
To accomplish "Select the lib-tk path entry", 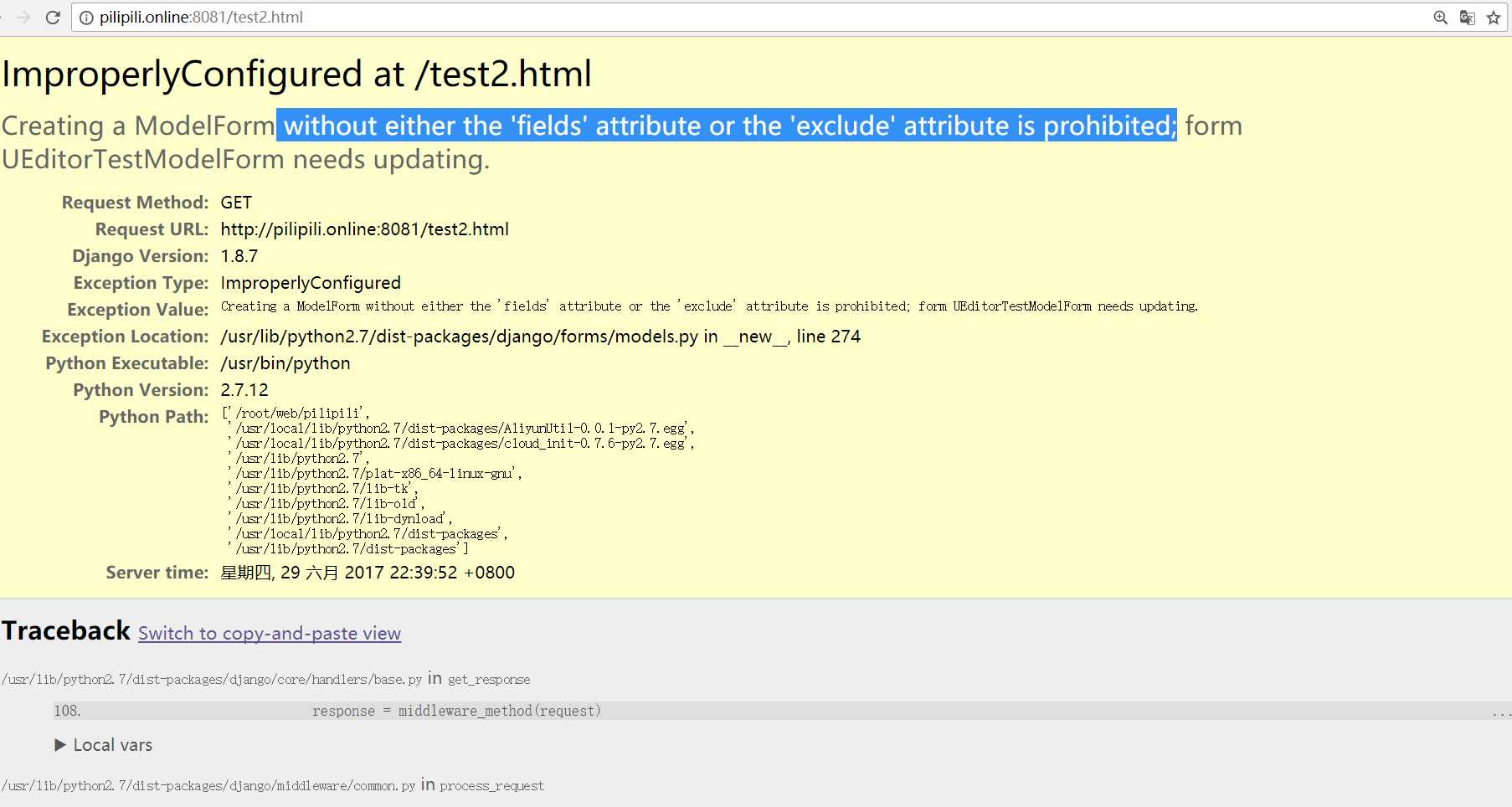I will point(322,488).
